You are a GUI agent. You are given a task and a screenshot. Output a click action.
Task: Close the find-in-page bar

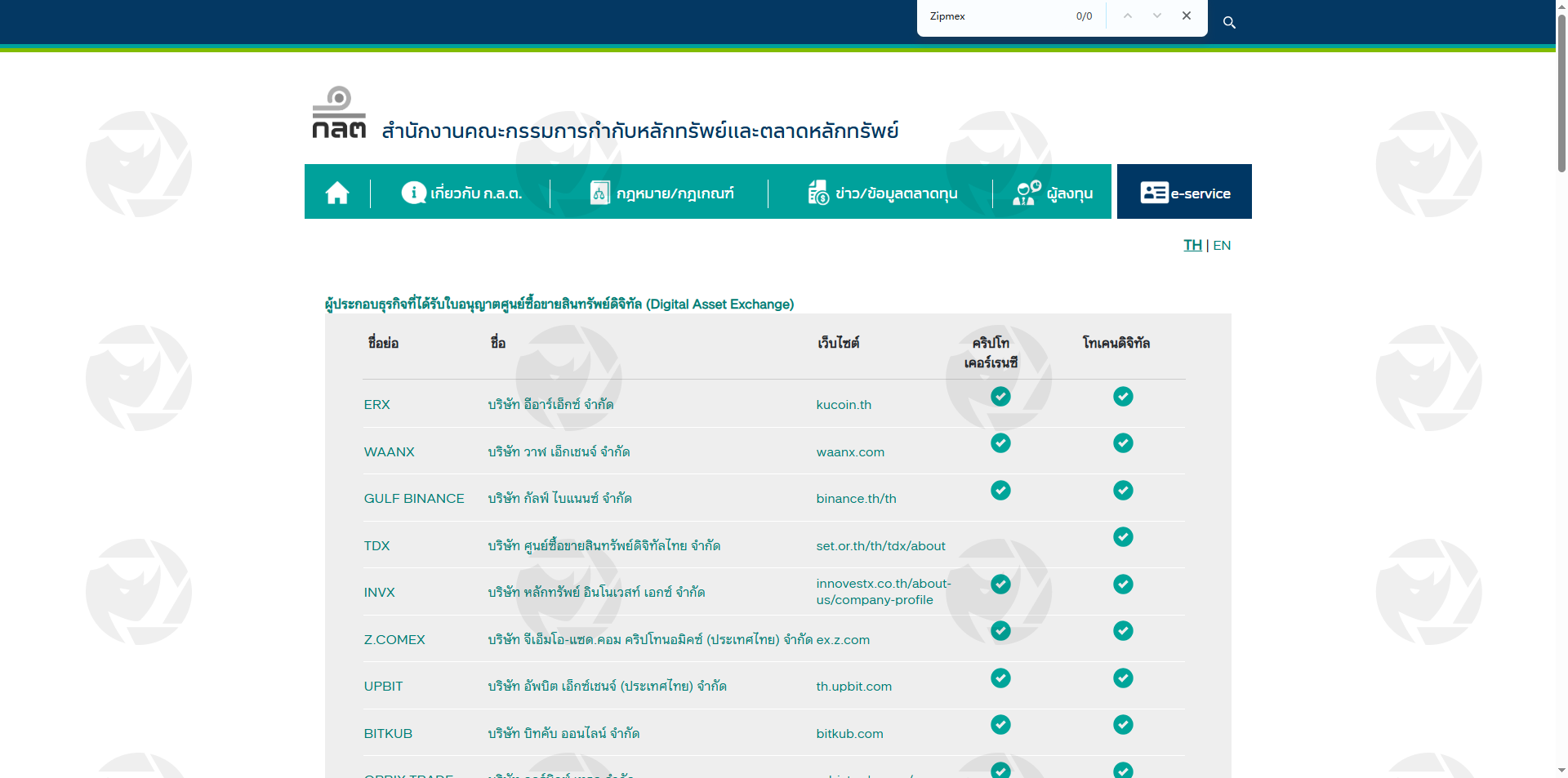(x=1187, y=16)
